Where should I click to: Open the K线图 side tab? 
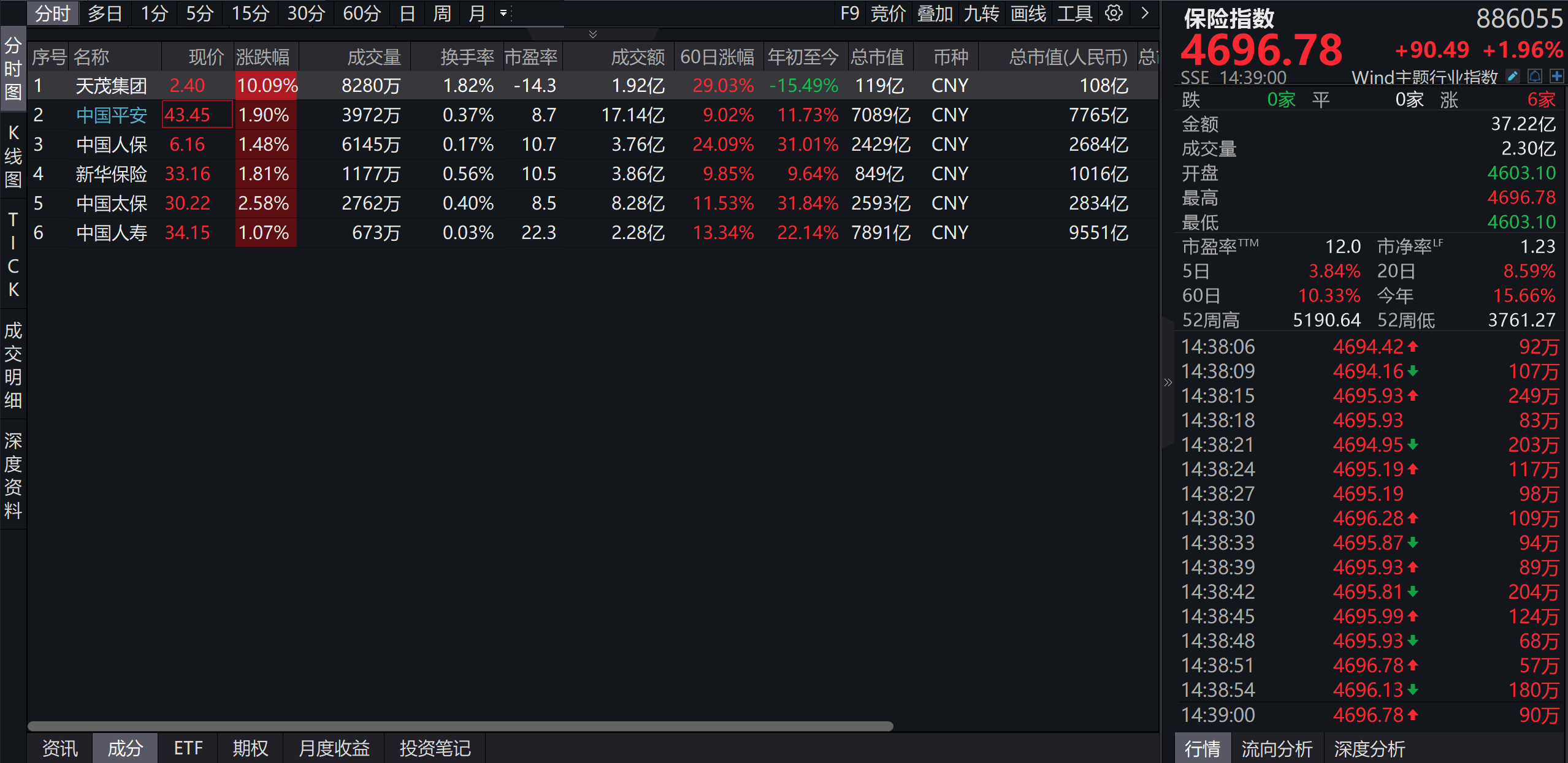[13, 156]
